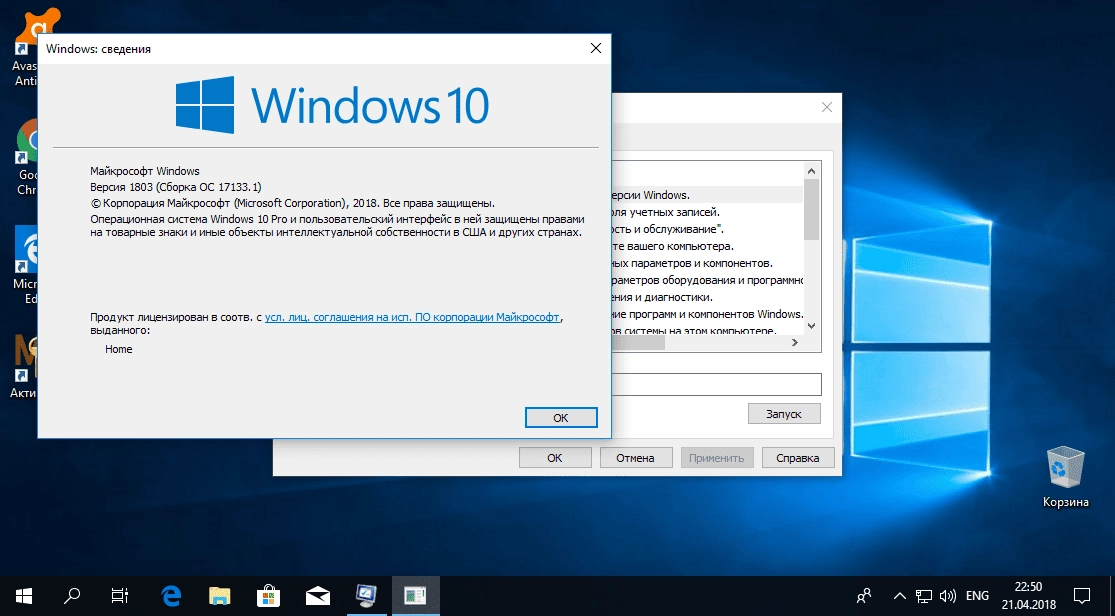Close the system configuration window
Screen dimensions: 1115x616
(x=826, y=107)
